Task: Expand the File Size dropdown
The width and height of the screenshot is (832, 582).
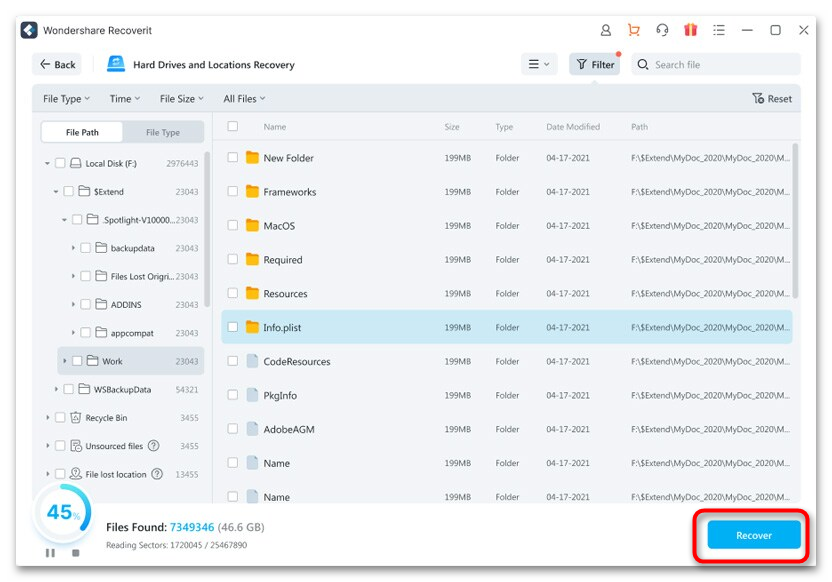Action: pyautogui.click(x=181, y=99)
